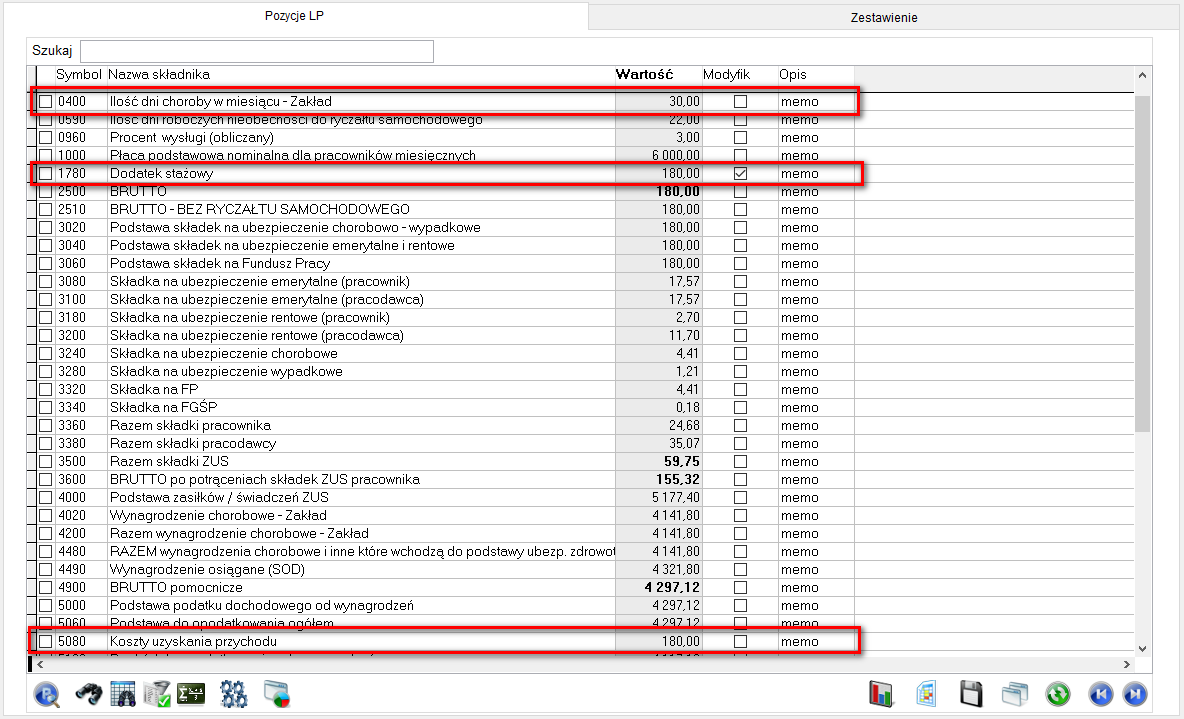Click the window with pie chart icon
1184x719 pixels.
[x=276, y=694]
